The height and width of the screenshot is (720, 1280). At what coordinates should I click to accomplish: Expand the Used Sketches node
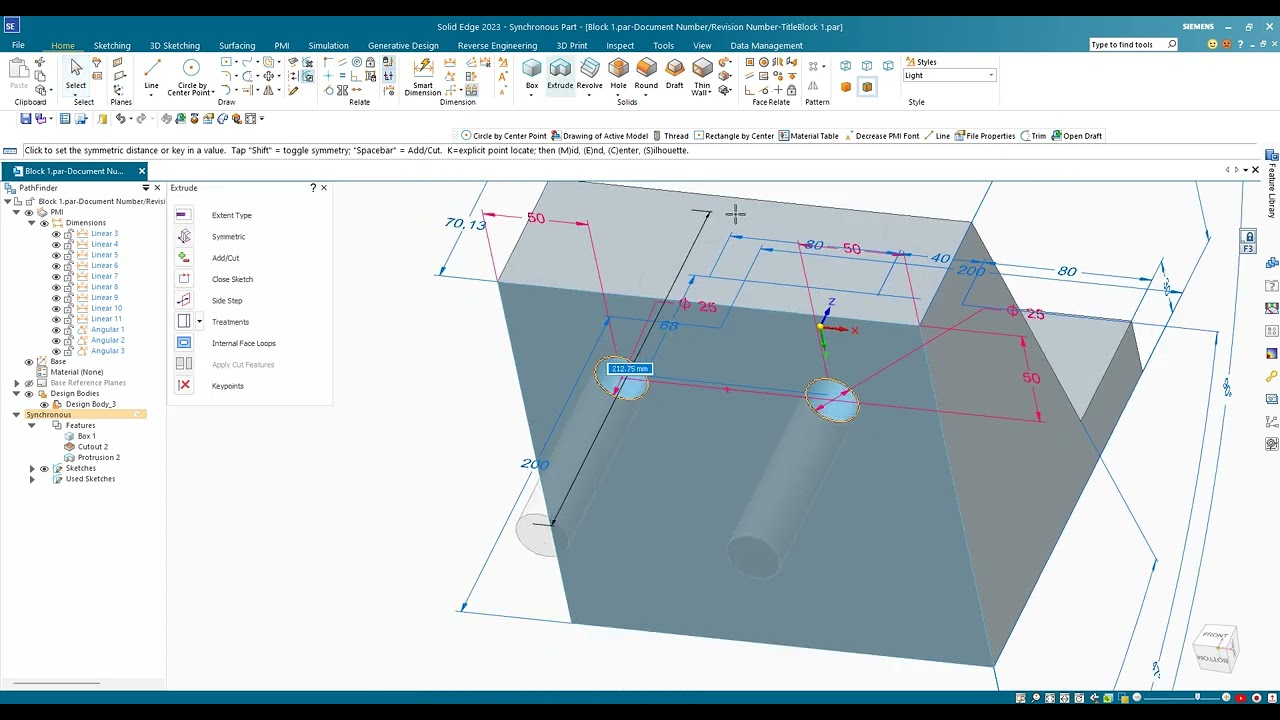(x=31, y=479)
